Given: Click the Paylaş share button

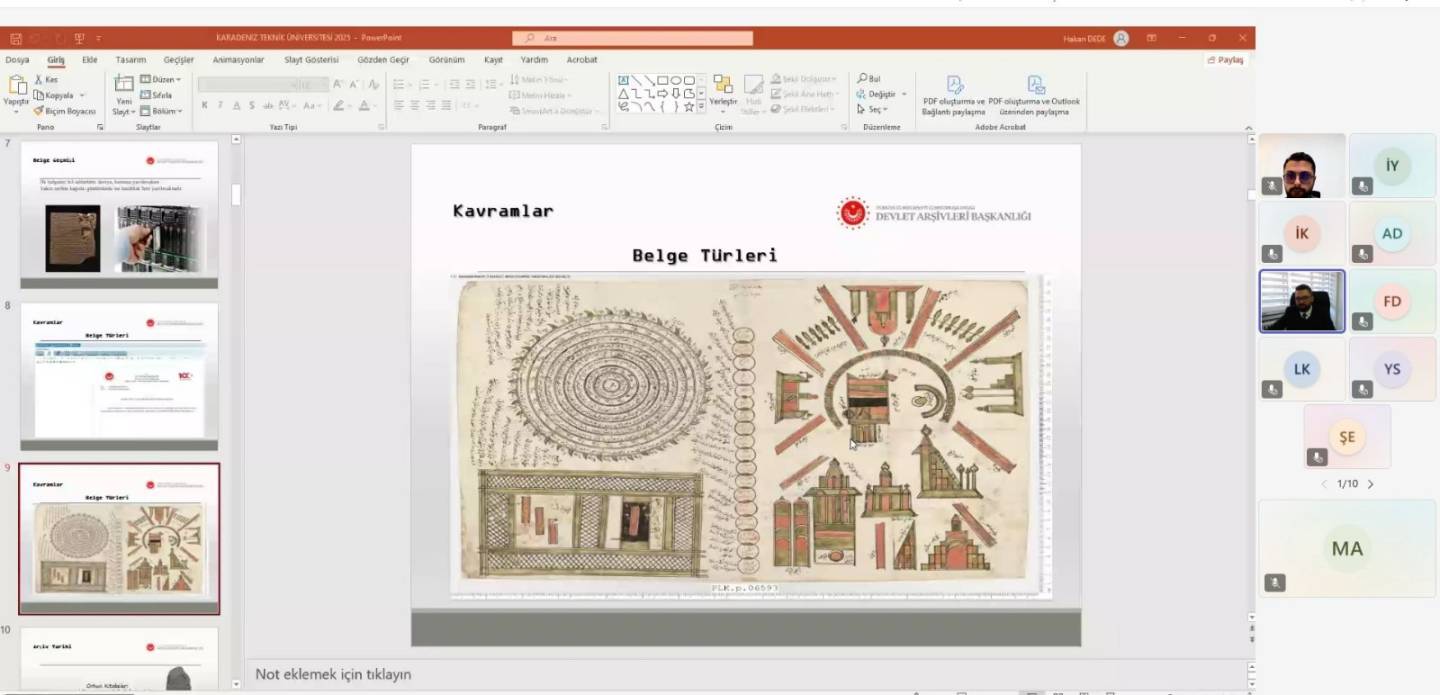Looking at the screenshot, I should 1226,60.
